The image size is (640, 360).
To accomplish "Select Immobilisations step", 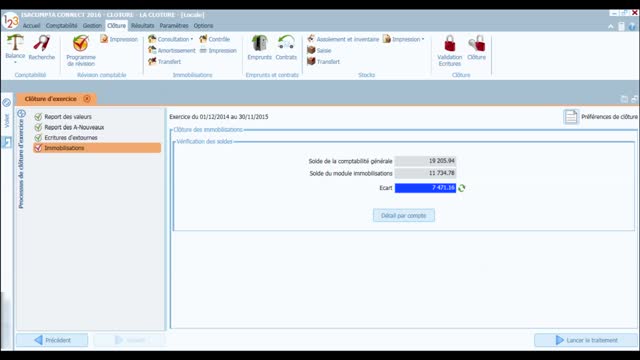I will [97, 148].
